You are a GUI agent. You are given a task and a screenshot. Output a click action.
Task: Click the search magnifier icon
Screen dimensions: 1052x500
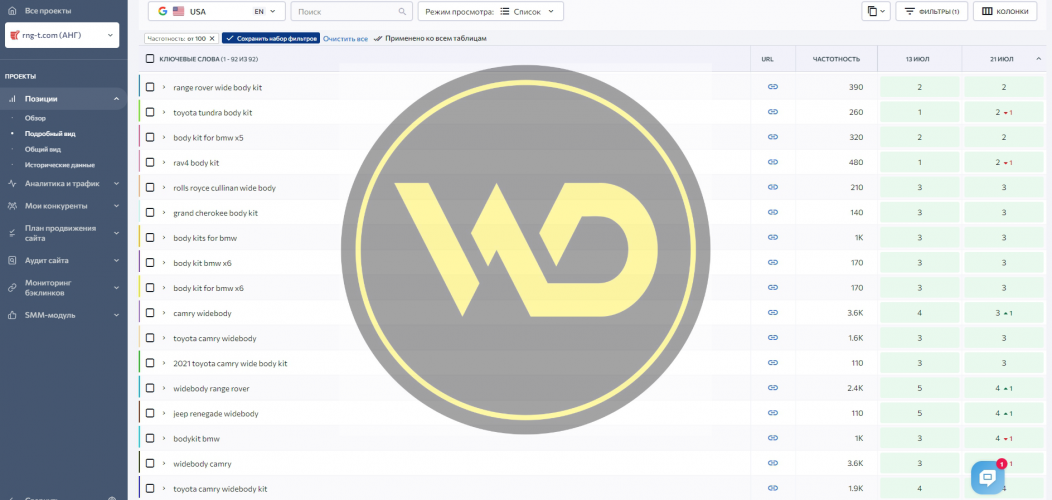click(x=403, y=11)
